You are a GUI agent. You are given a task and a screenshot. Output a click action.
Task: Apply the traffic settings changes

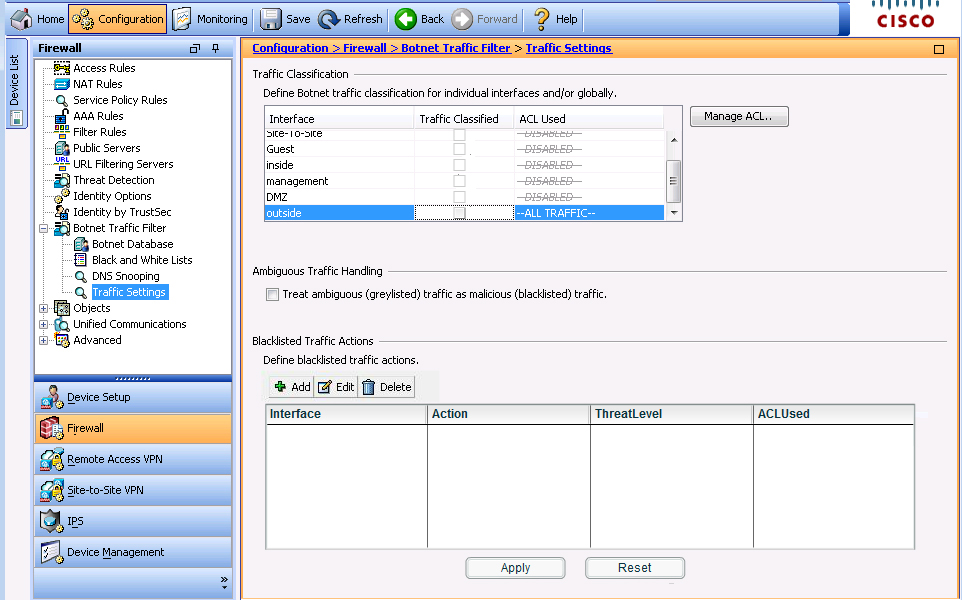point(515,568)
